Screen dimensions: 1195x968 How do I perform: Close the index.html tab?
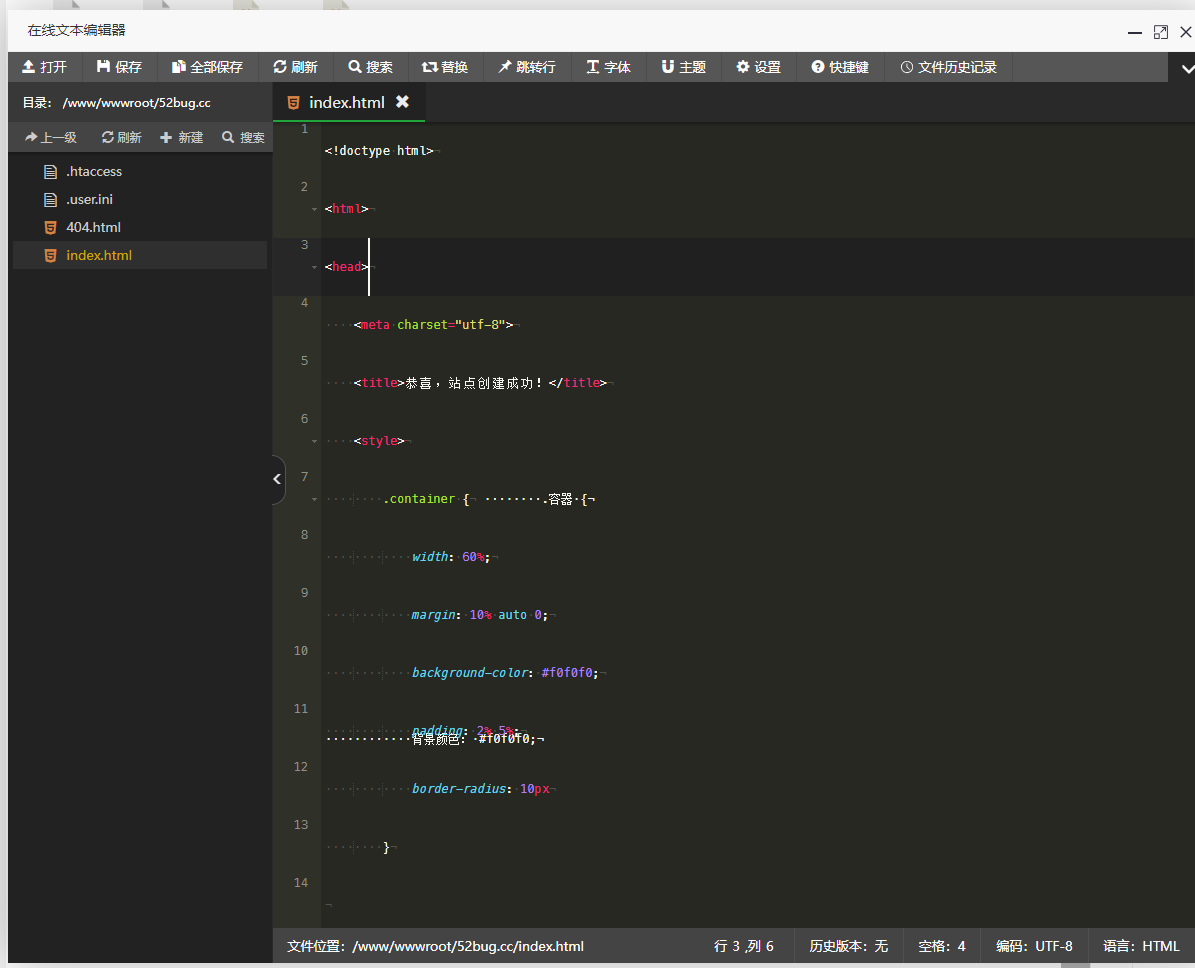point(402,101)
